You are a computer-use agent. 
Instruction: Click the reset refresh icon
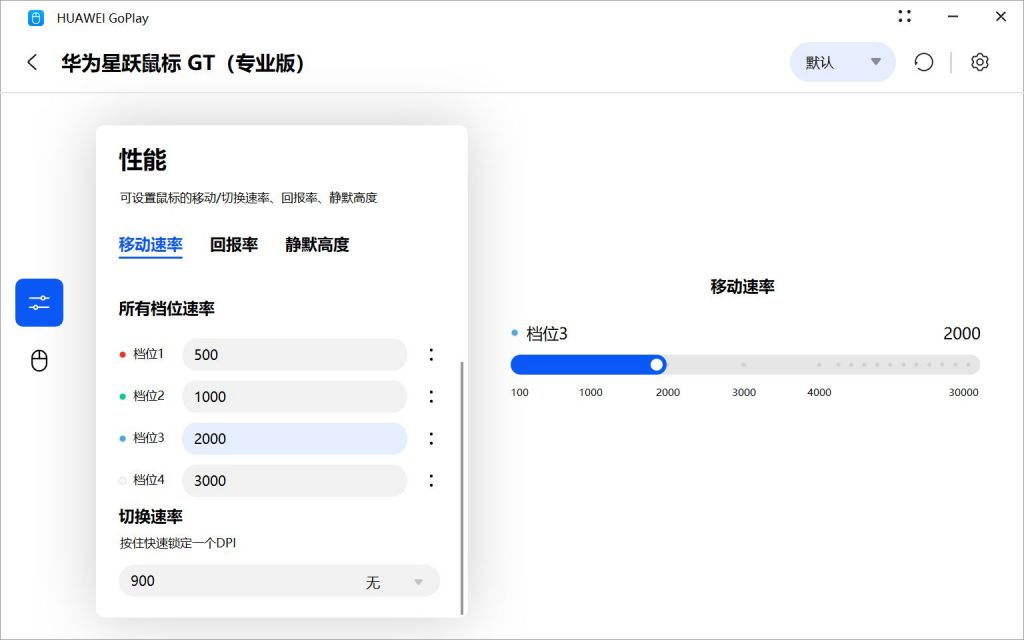[924, 62]
